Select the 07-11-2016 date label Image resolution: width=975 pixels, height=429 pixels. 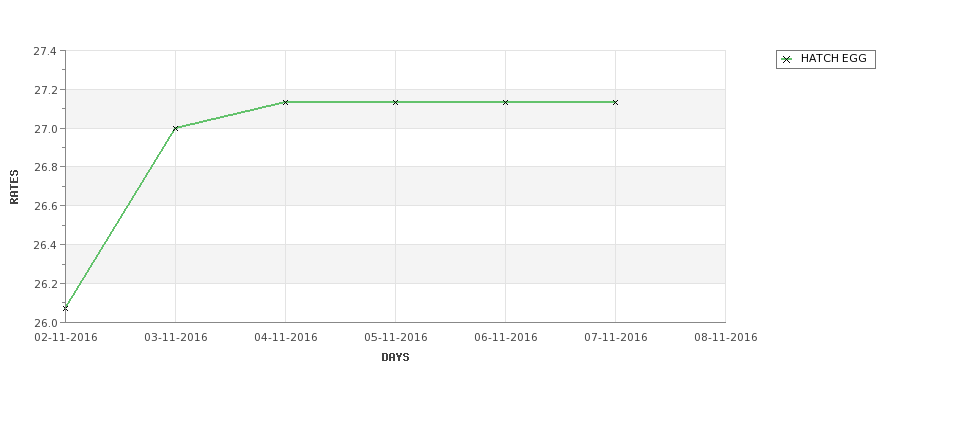[616, 338]
